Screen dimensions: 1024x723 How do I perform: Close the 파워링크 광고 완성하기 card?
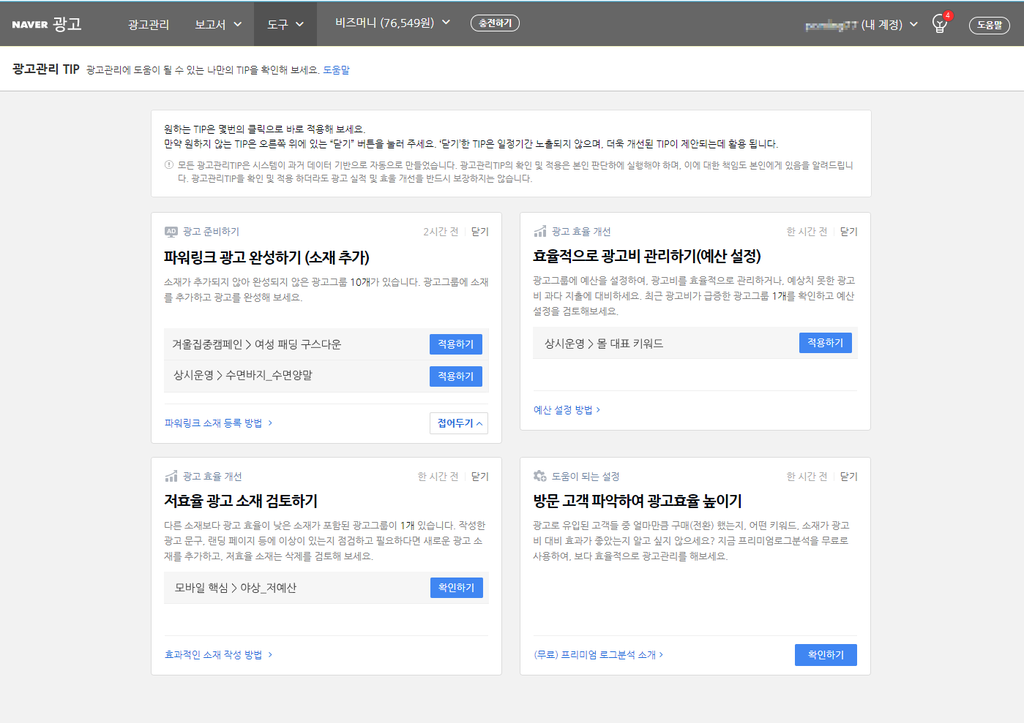[x=480, y=232]
